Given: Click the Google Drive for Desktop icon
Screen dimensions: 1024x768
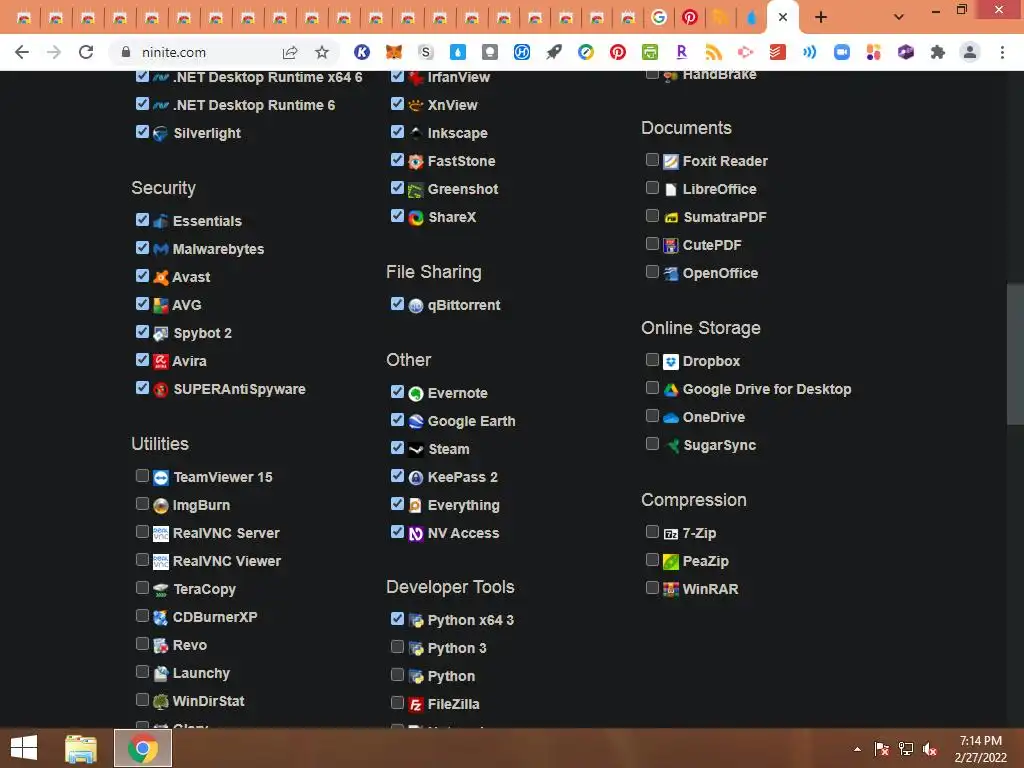Looking at the screenshot, I should click(671, 389).
